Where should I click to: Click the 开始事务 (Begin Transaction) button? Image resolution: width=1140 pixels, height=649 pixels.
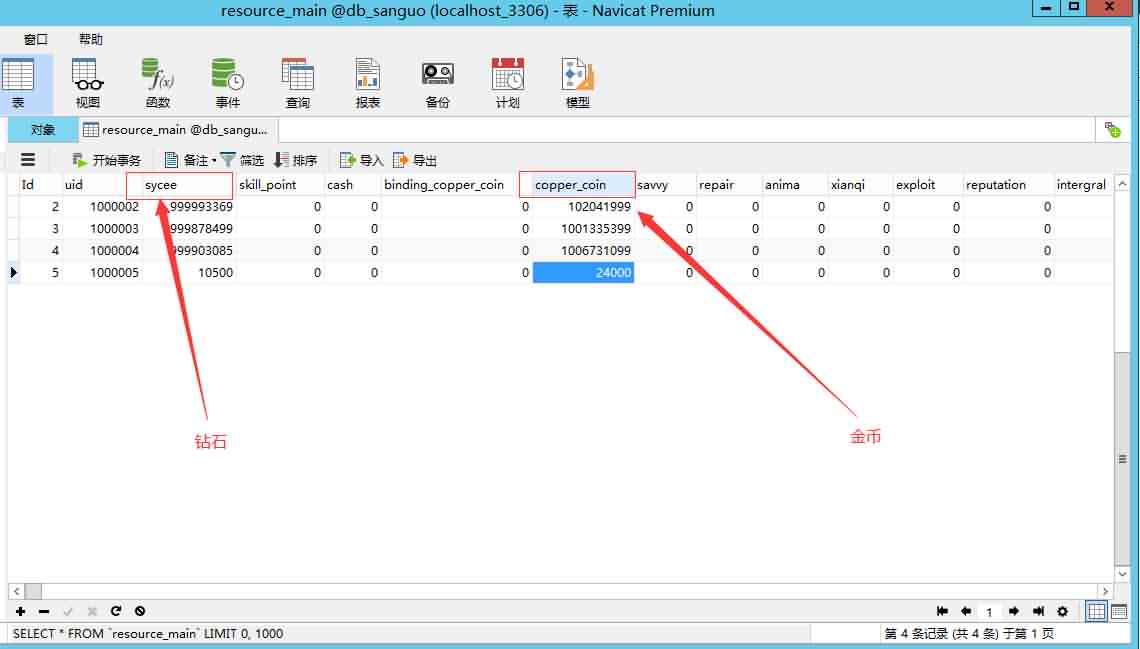[106, 160]
